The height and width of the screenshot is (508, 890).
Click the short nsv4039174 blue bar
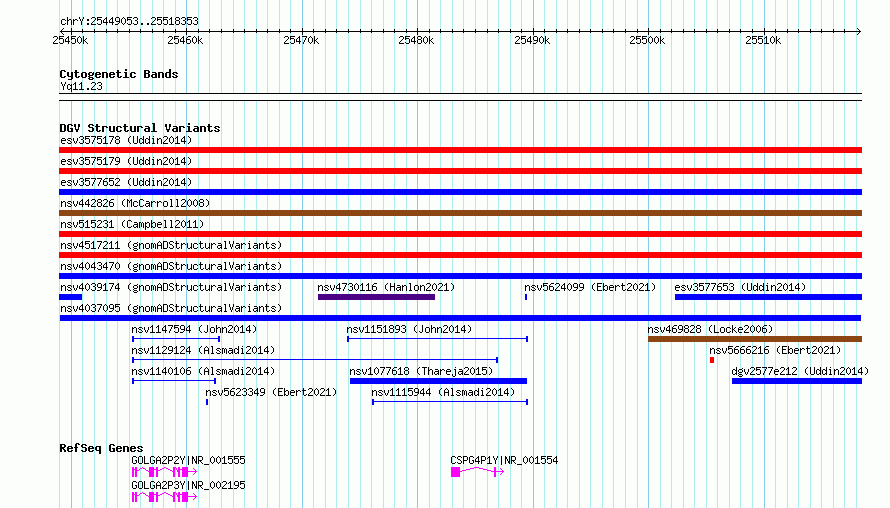tap(70, 297)
